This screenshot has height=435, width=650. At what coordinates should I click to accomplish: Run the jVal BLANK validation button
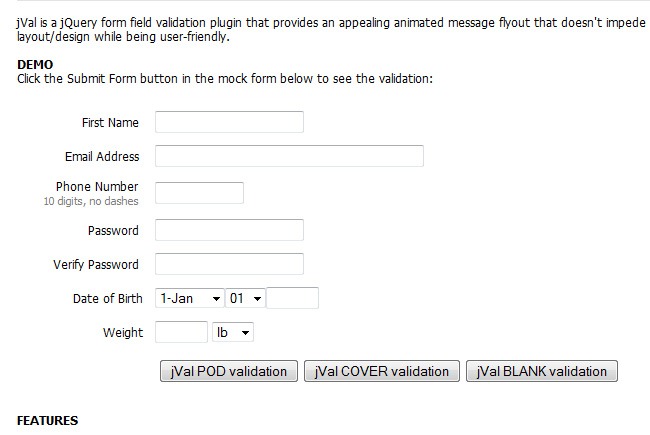tap(542, 371)
